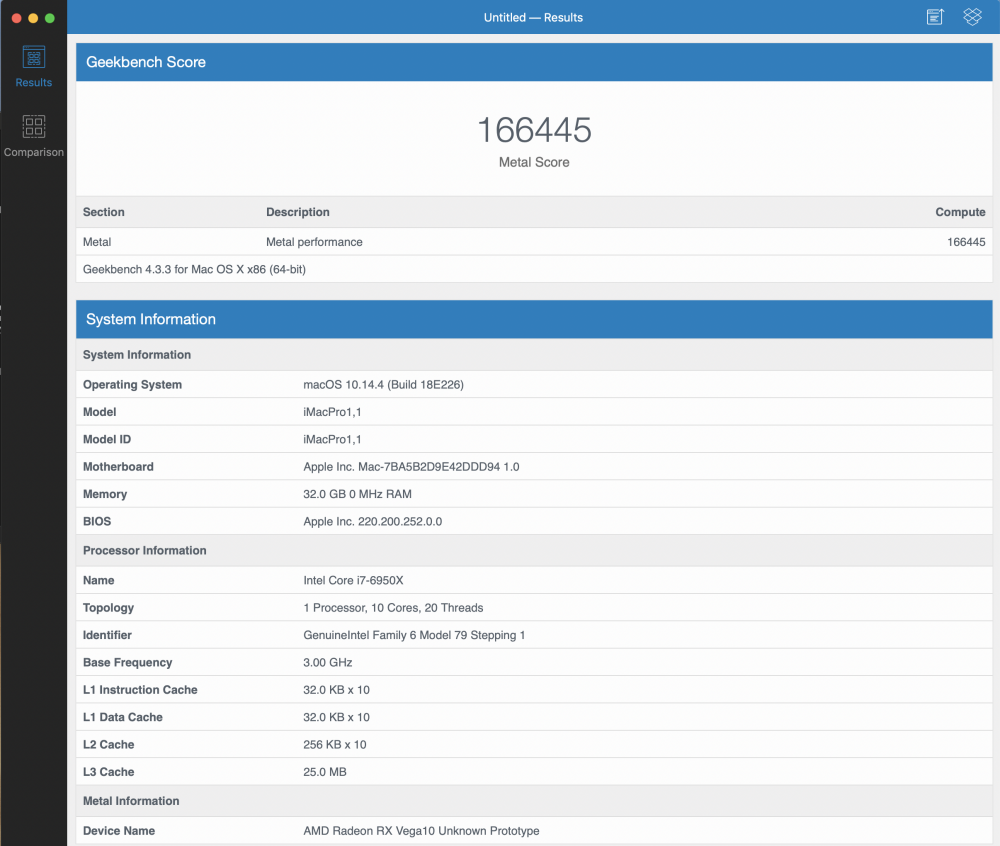Click the 'Topology' row label
The image size is (1000, 846).
(108, 608)
